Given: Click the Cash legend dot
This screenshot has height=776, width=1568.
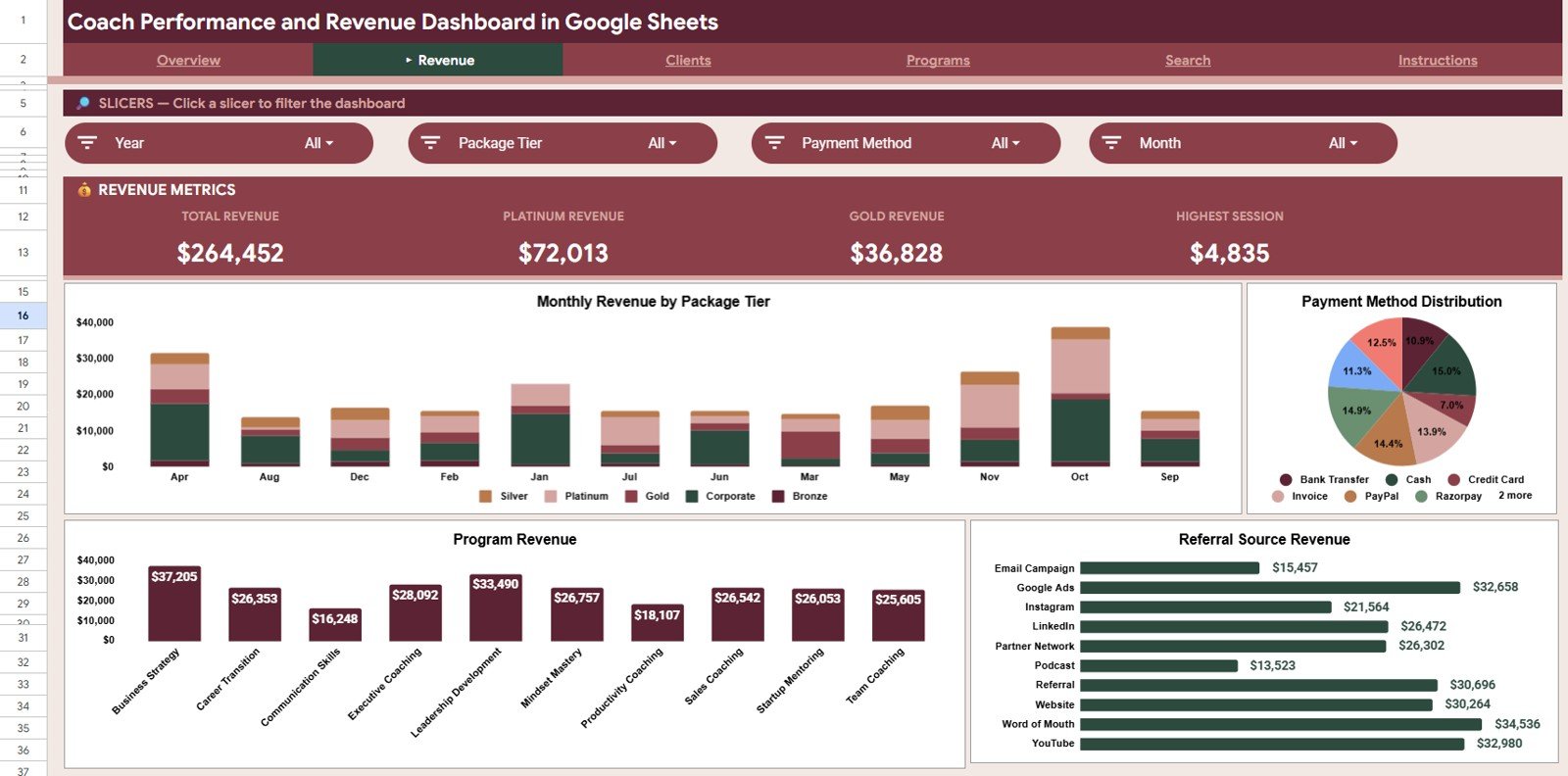Looking at the screenshot, I should 1392,480.
